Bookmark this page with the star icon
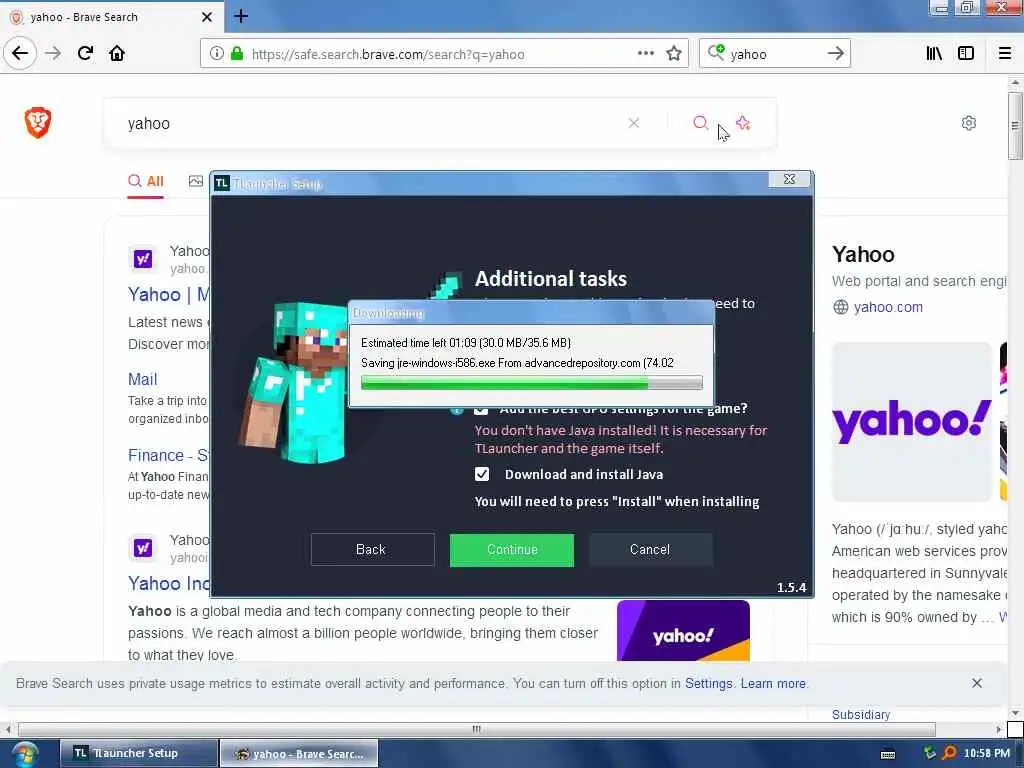The image size is (1024, 768). click(x=674, y=53)
